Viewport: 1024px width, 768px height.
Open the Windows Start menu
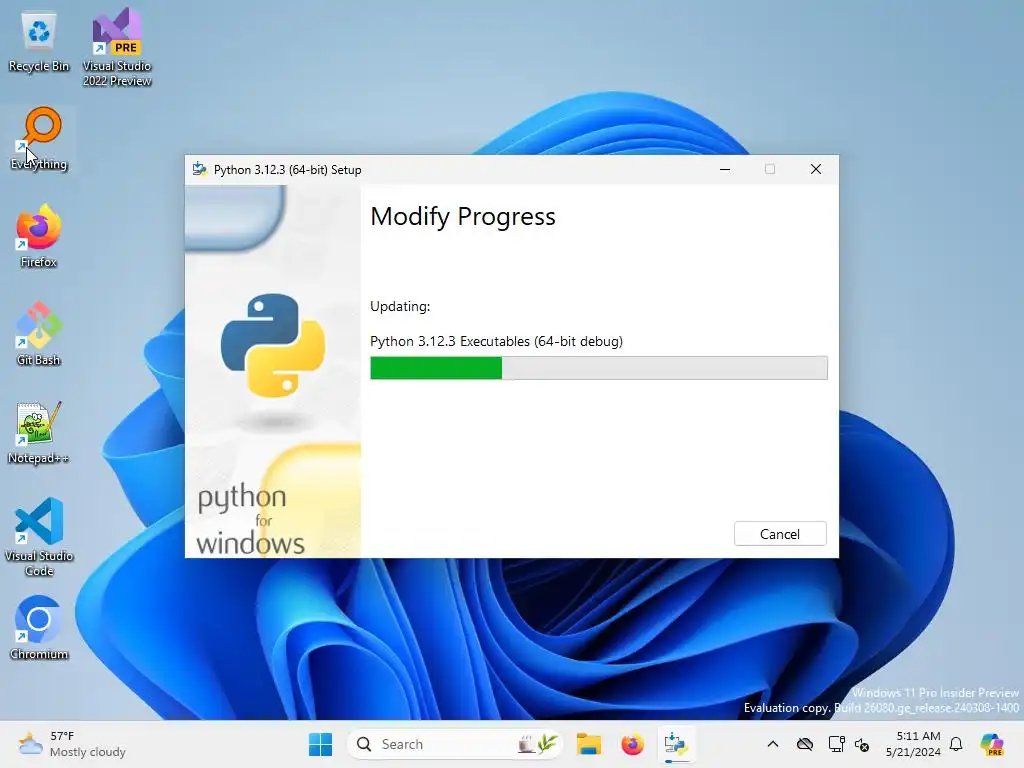click(x=320, y=744)
